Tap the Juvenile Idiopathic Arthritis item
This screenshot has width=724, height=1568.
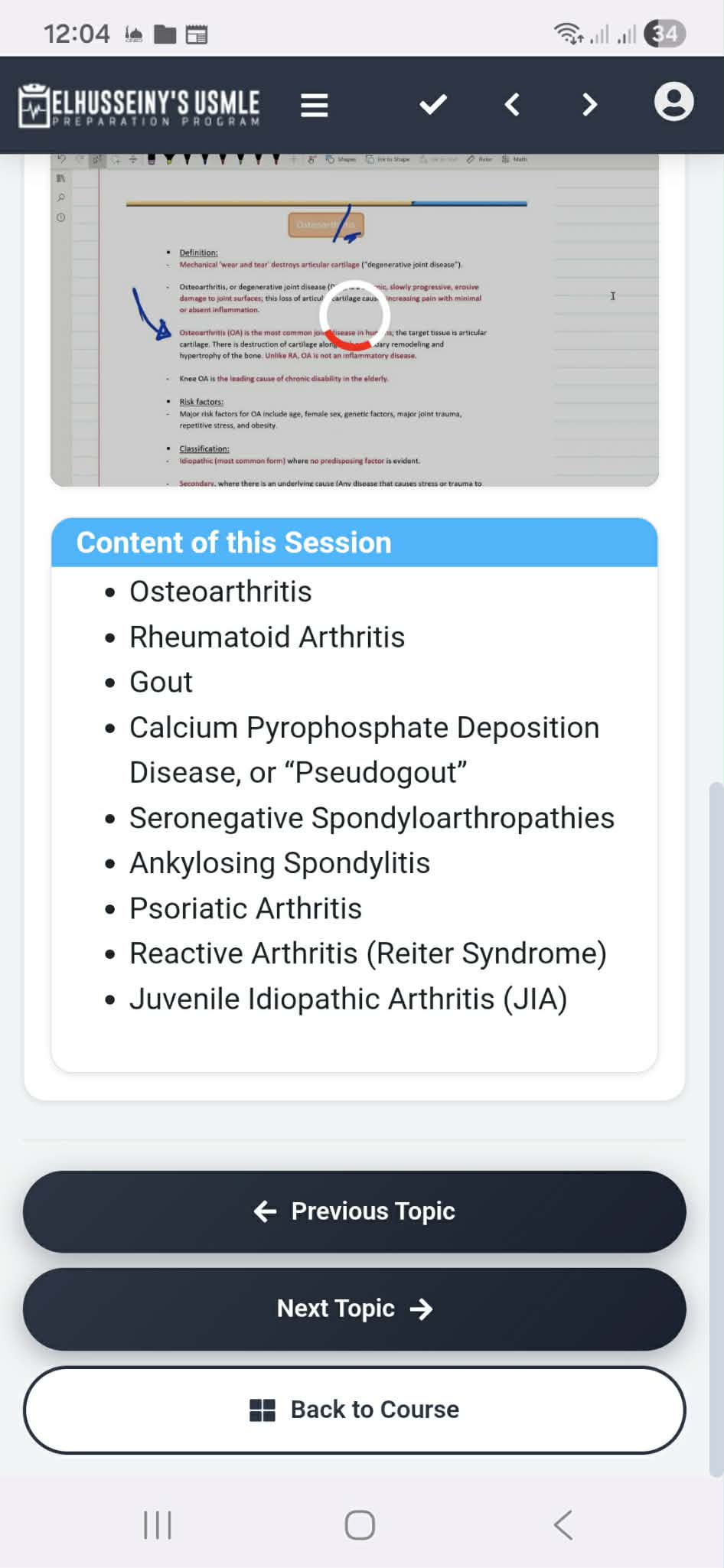point(348,999)
